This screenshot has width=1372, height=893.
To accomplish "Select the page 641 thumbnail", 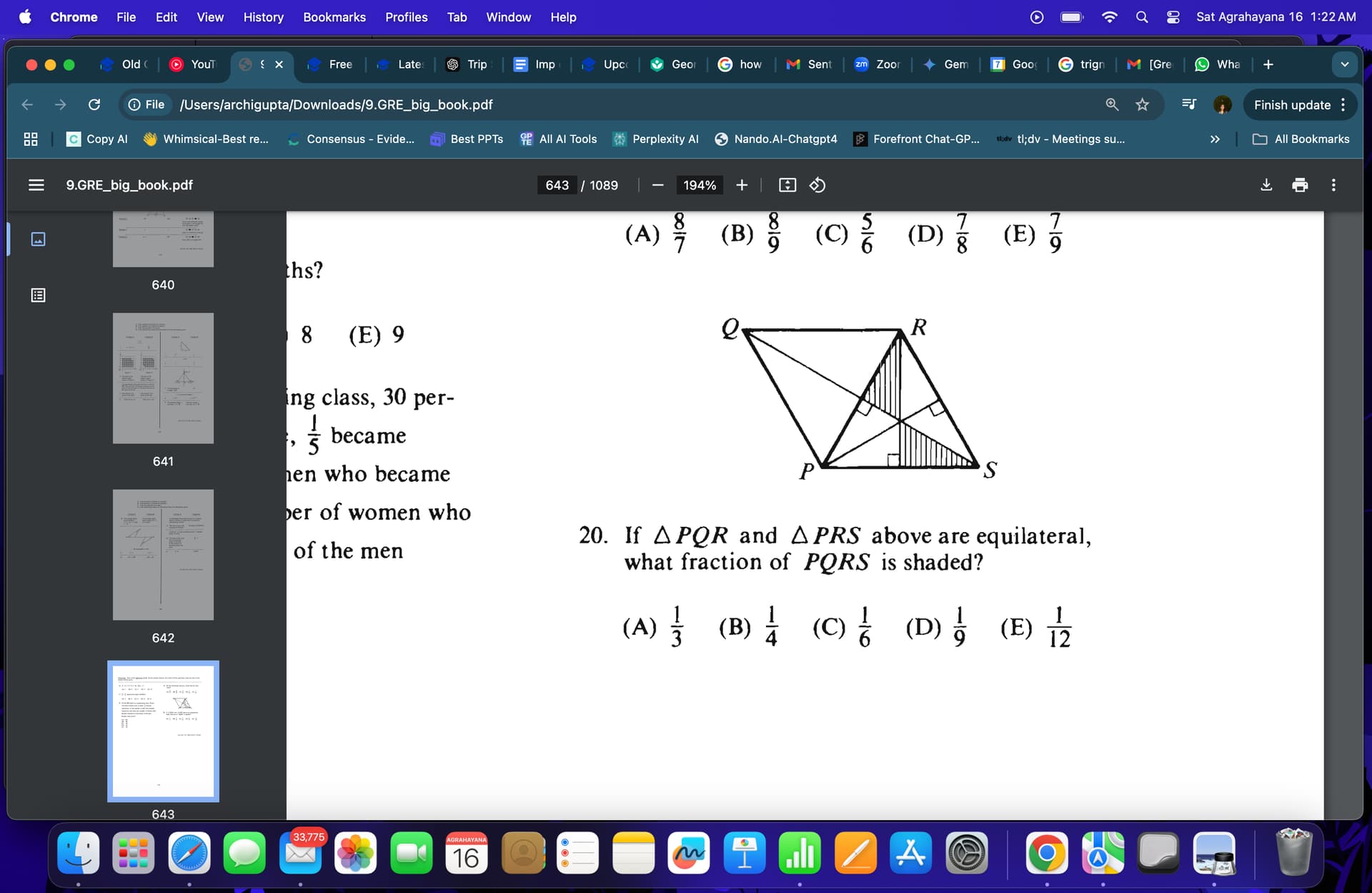I will tap(163, 378).
